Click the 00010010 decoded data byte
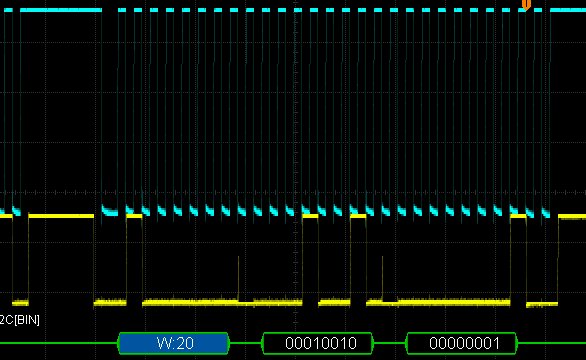Image resolution: width=586 pixels, height=360 pixels. pos(318,343)
